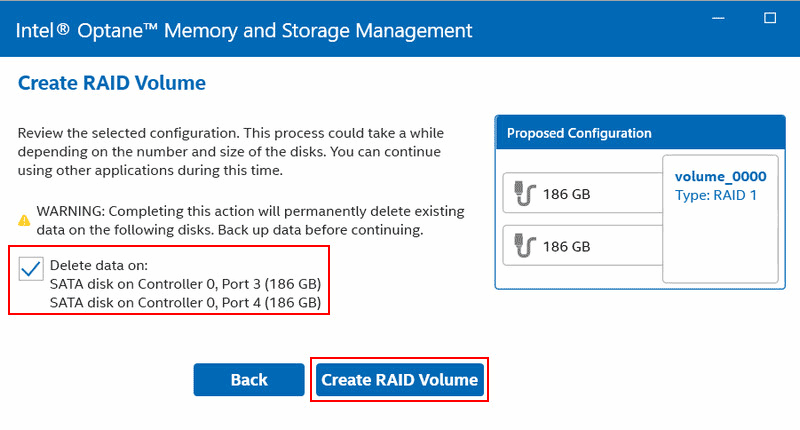
Task: Click the Intel Optane Memory window title
Action: (x=244, y=29)
